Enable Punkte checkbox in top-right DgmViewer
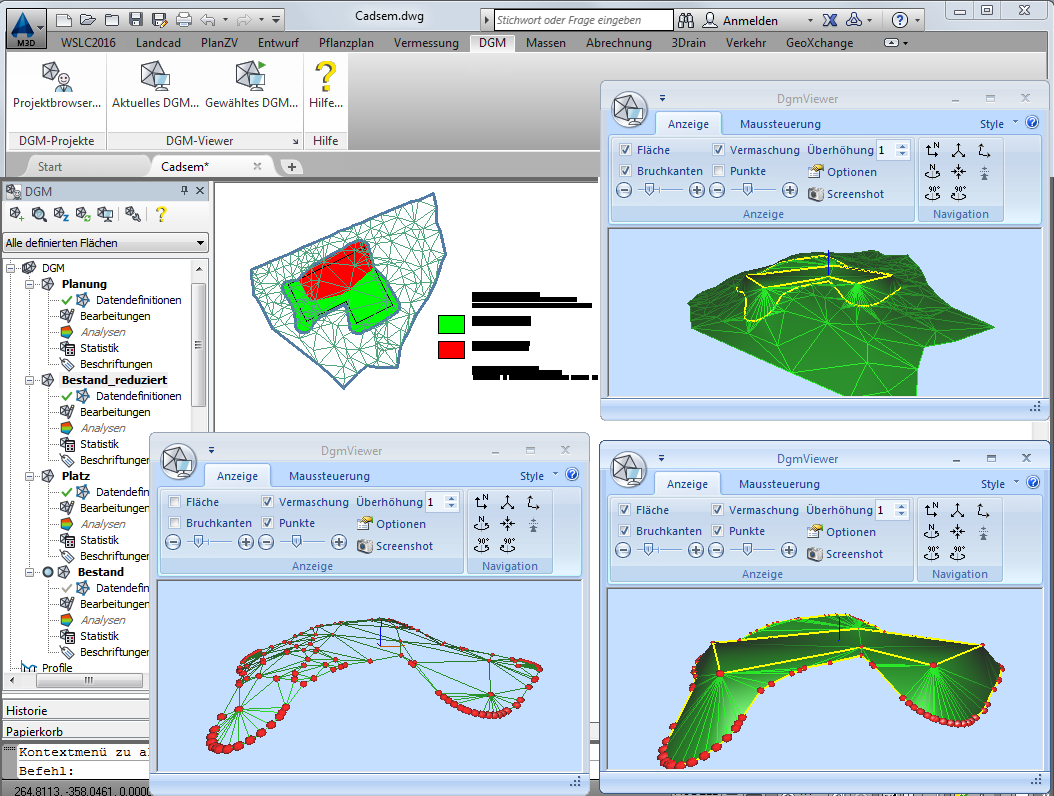The width and height of the screenshot is (1054, 796). 719,171
